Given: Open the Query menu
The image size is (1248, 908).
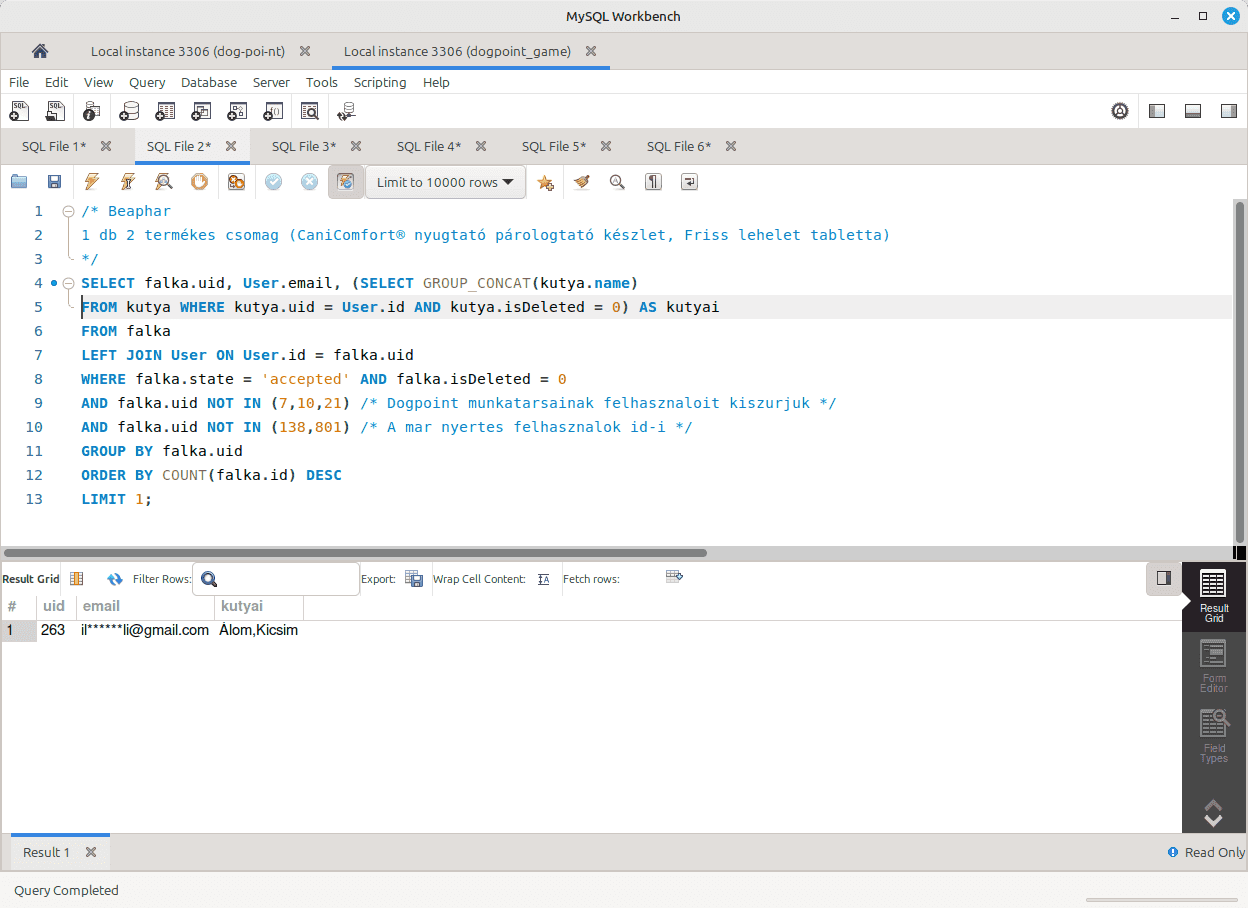Looking at the screenshot, I should pyautogui.click(x=147, y=82).
